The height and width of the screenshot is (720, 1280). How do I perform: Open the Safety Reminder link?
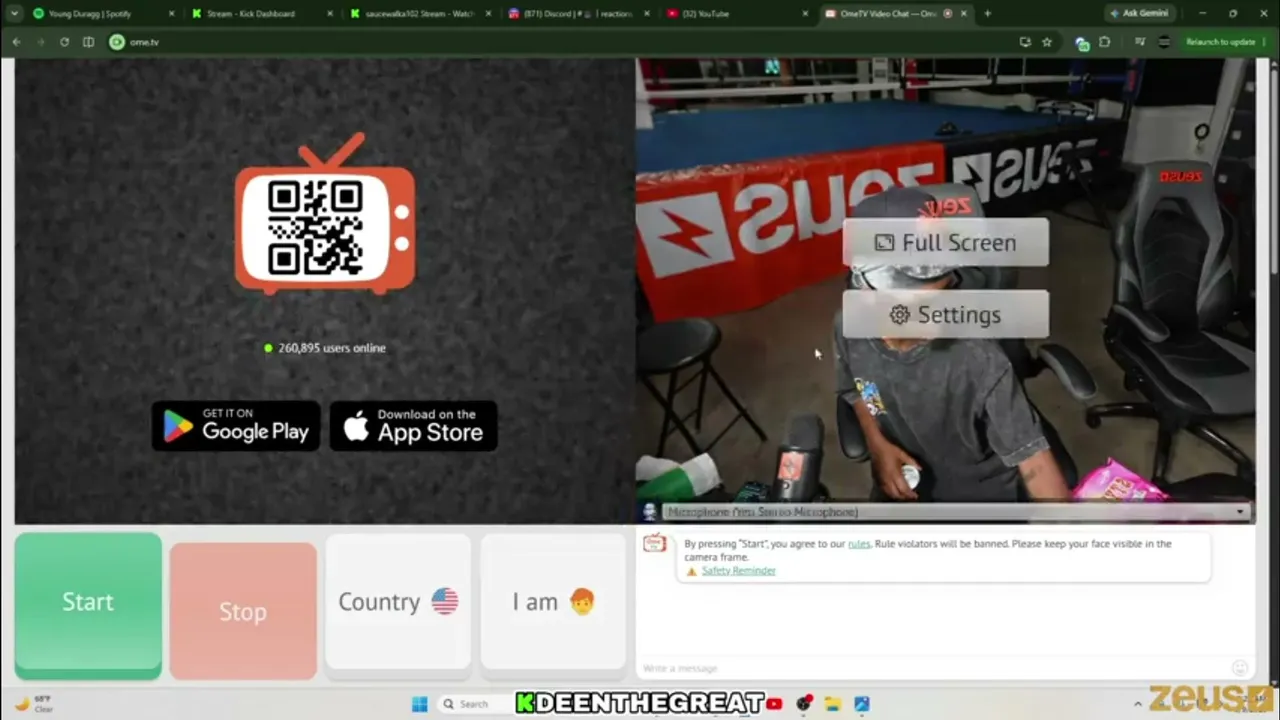[x=738, y=571]
